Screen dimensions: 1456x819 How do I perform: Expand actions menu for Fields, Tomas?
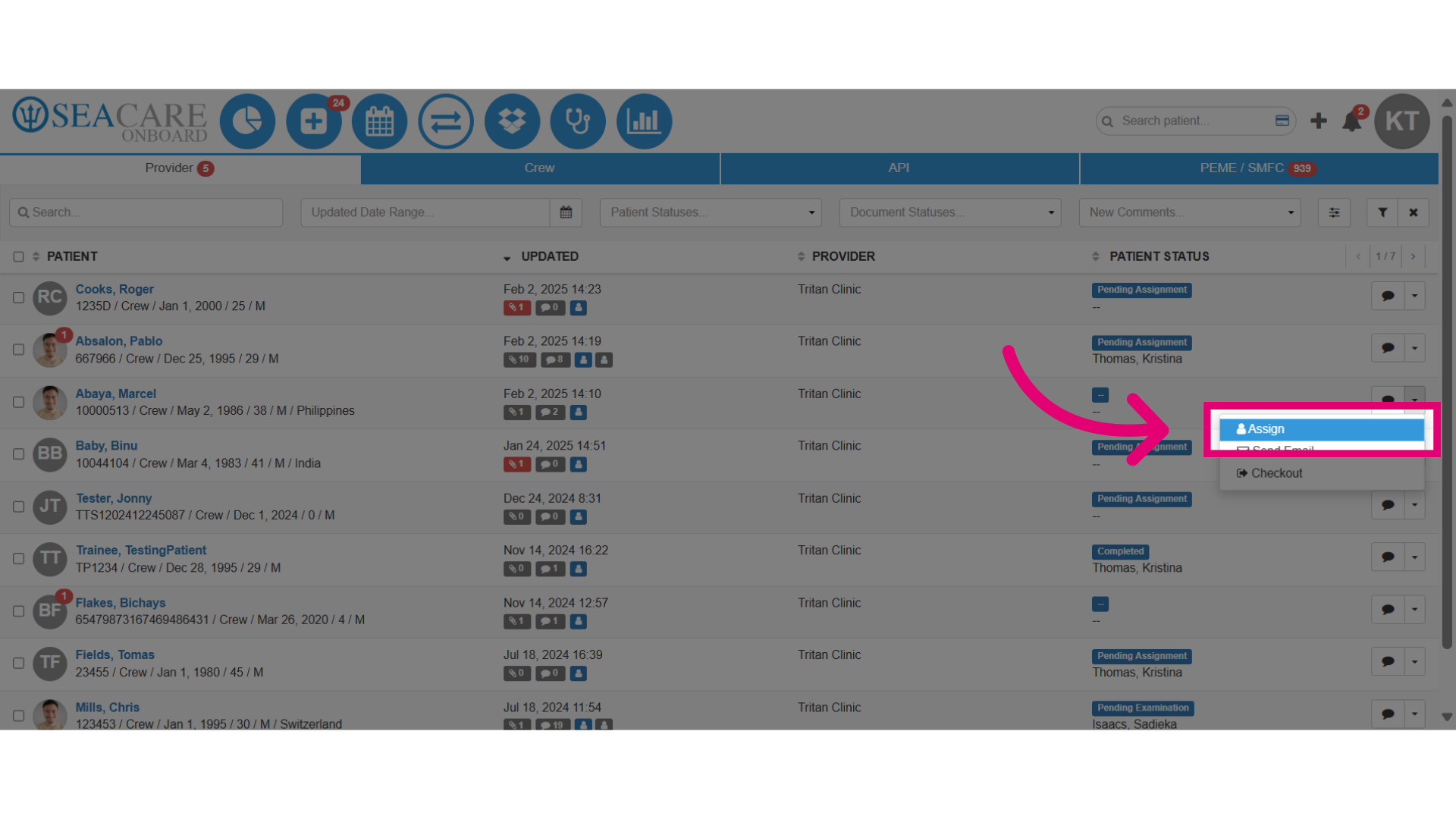click(1414, 661)
